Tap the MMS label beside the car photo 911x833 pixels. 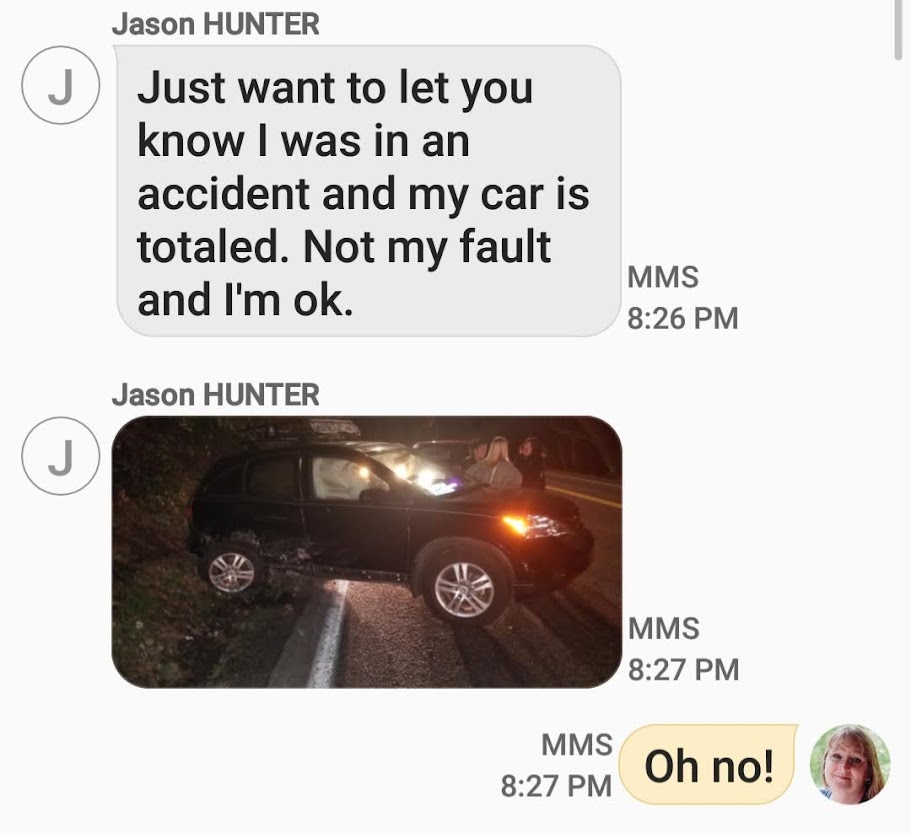click(663, 629)
